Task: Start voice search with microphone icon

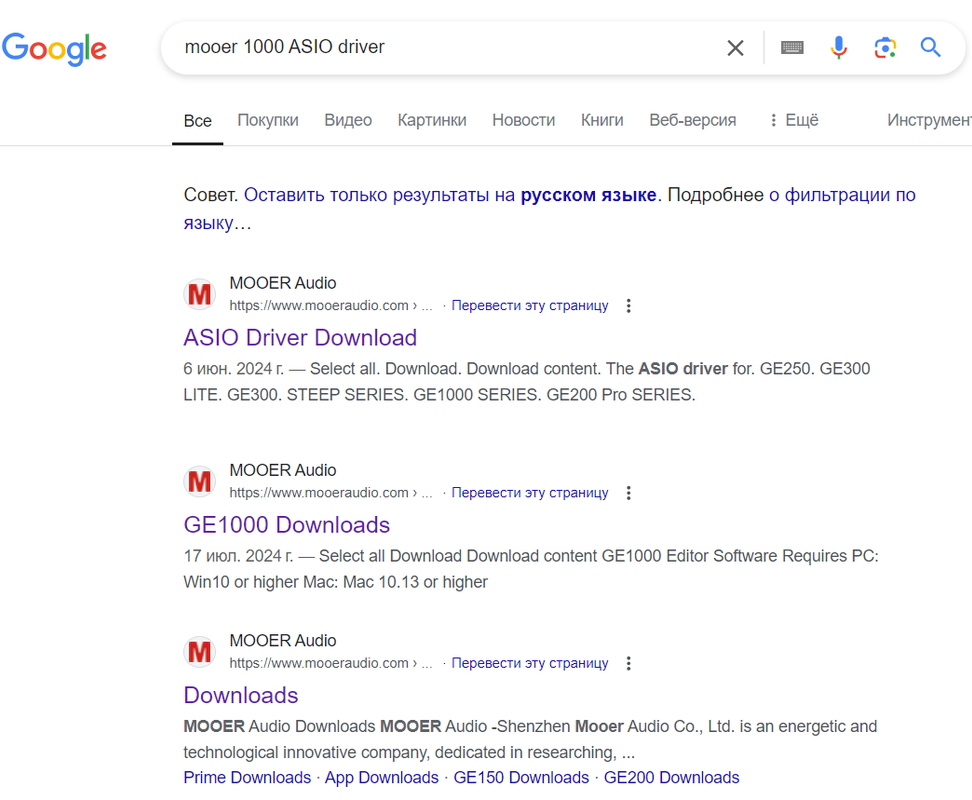Action: pyautogui.click(x=839, y=48)
